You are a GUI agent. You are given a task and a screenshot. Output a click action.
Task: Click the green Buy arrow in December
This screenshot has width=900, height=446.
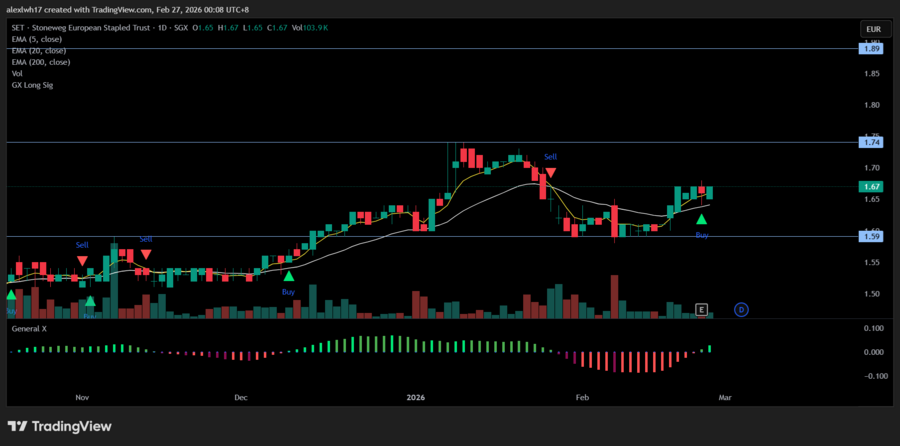pyautogui.click(x=288, y=276)
